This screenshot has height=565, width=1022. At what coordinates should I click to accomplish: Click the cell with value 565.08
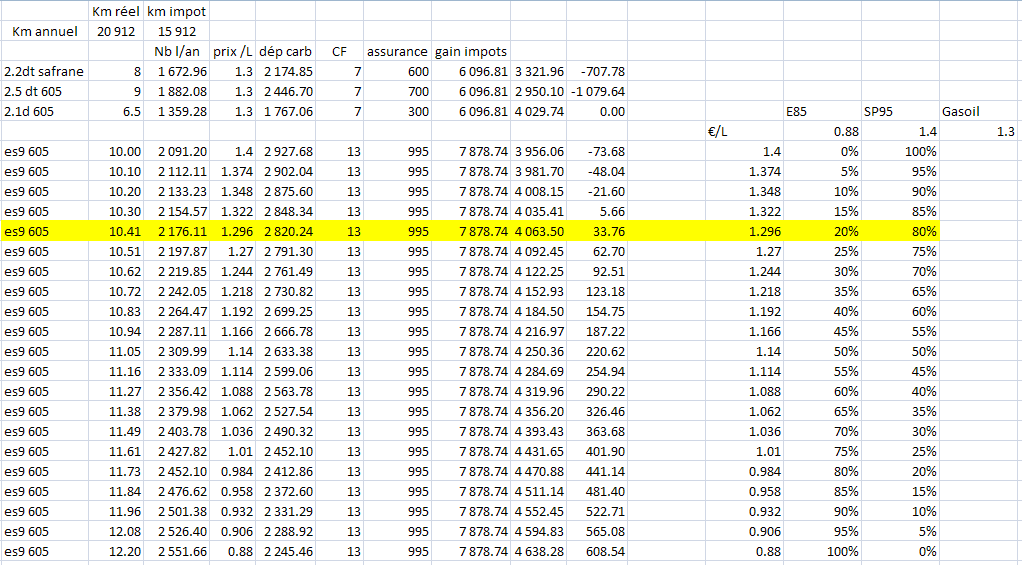tap(596, 532)
